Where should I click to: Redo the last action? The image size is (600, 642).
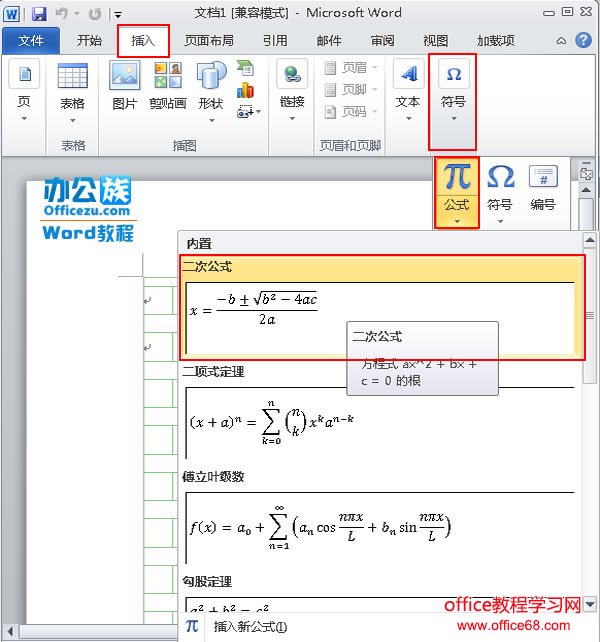click(x=95, y=15)
